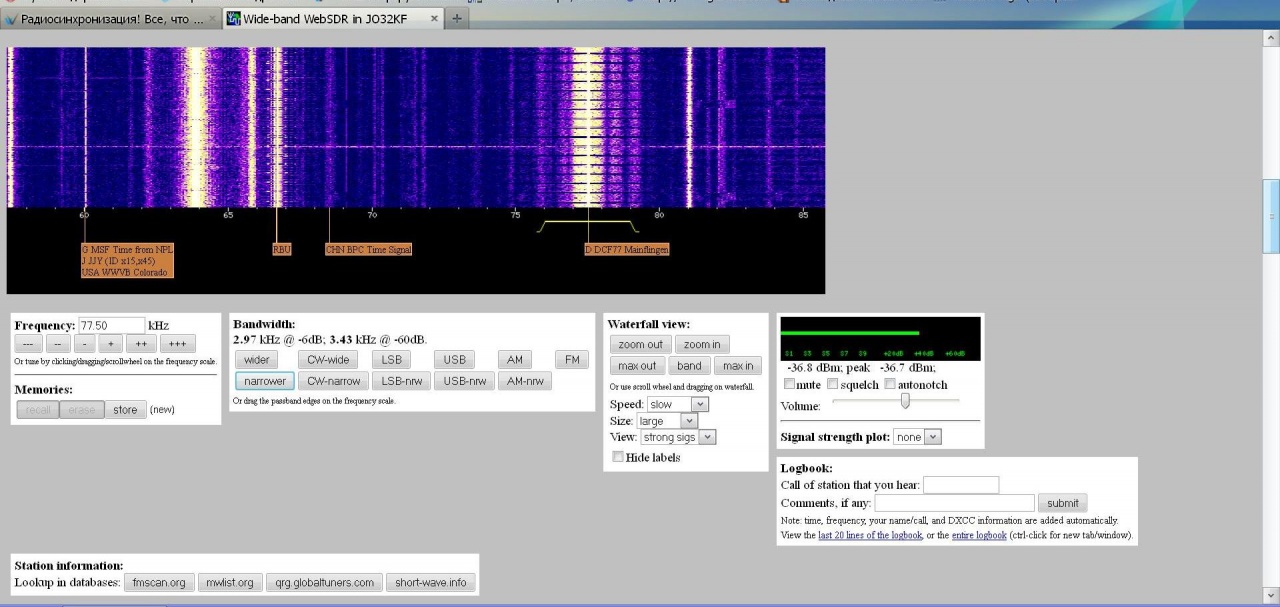Viewport: 1280px width, 607px height.
Task: Click the zoom in waterfall button
Action: click(702, 344)
